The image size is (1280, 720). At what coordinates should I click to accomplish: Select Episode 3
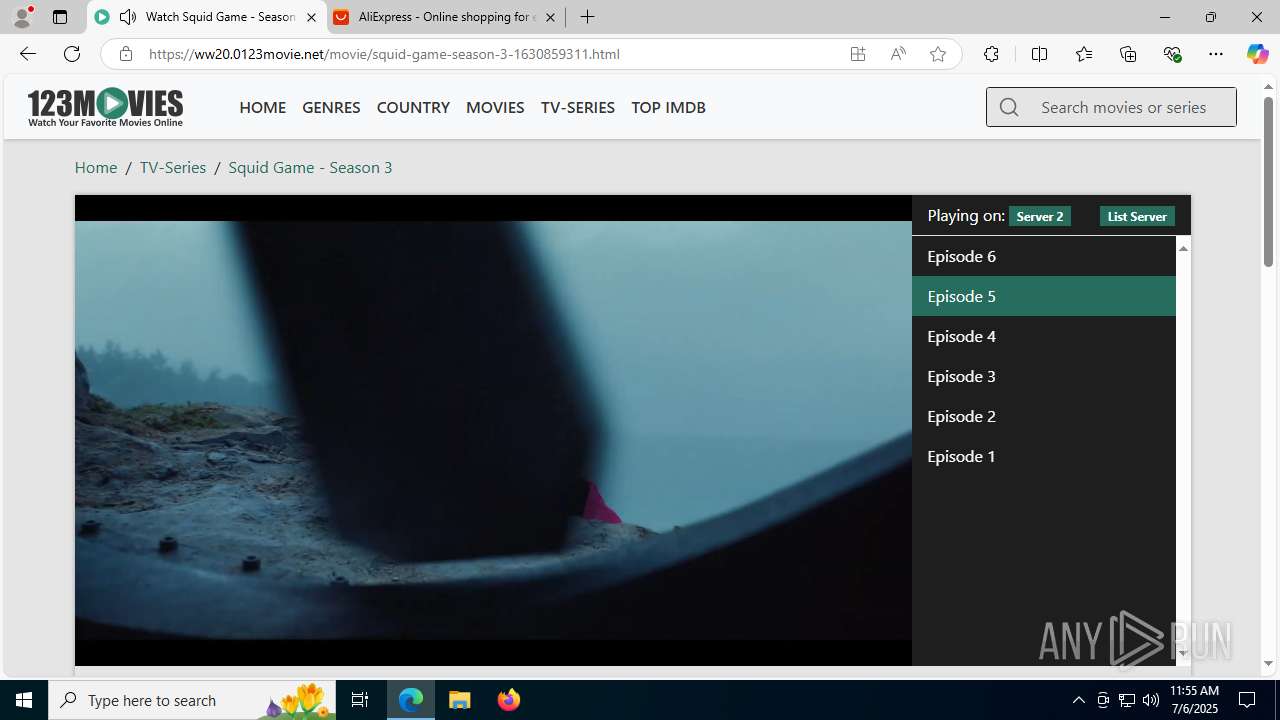click(1044, 376)
